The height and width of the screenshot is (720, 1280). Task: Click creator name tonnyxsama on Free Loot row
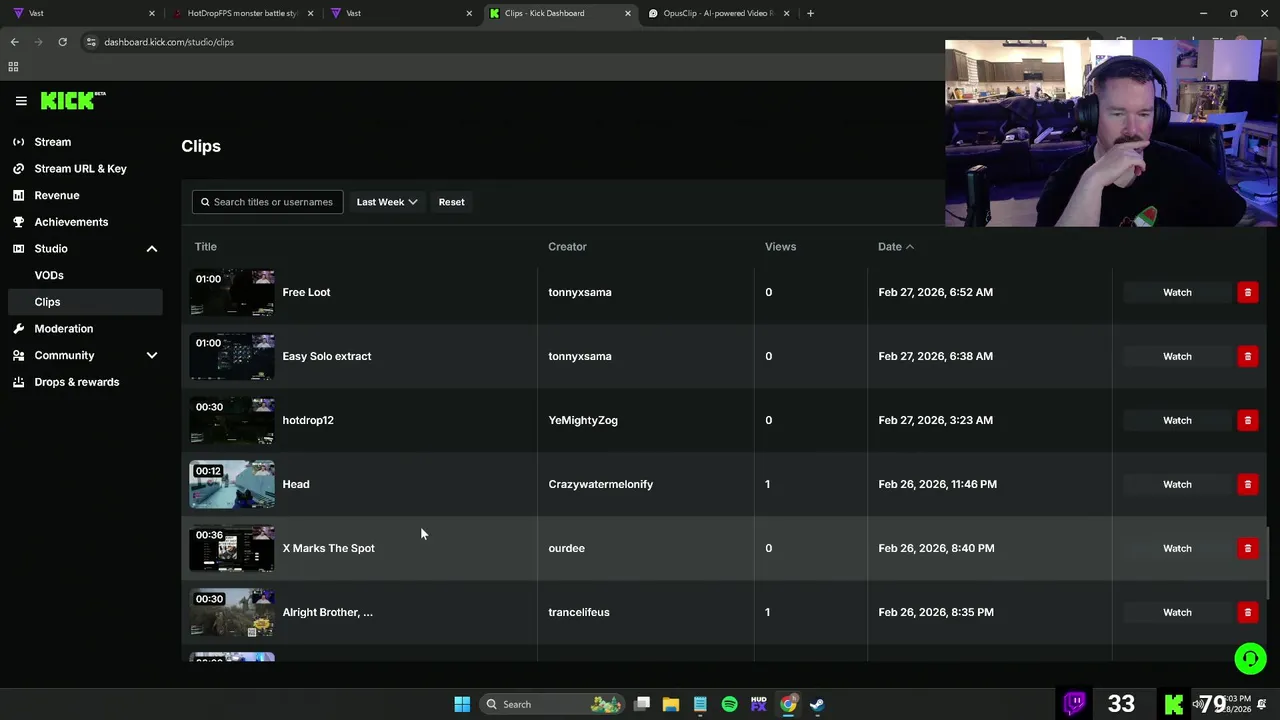coord(580,292)
